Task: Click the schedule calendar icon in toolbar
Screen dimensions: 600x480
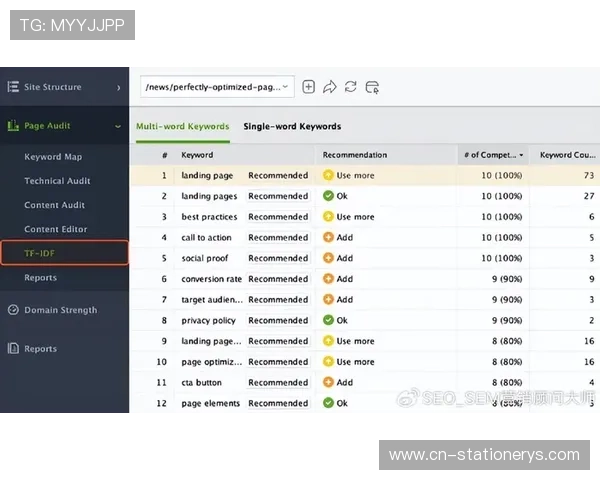Action: (372, 87)
